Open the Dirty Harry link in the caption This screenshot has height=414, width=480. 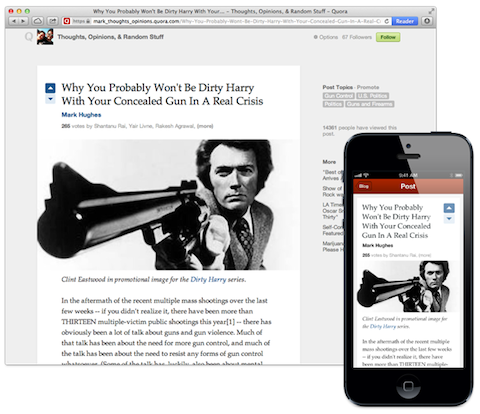coord(208,279)
